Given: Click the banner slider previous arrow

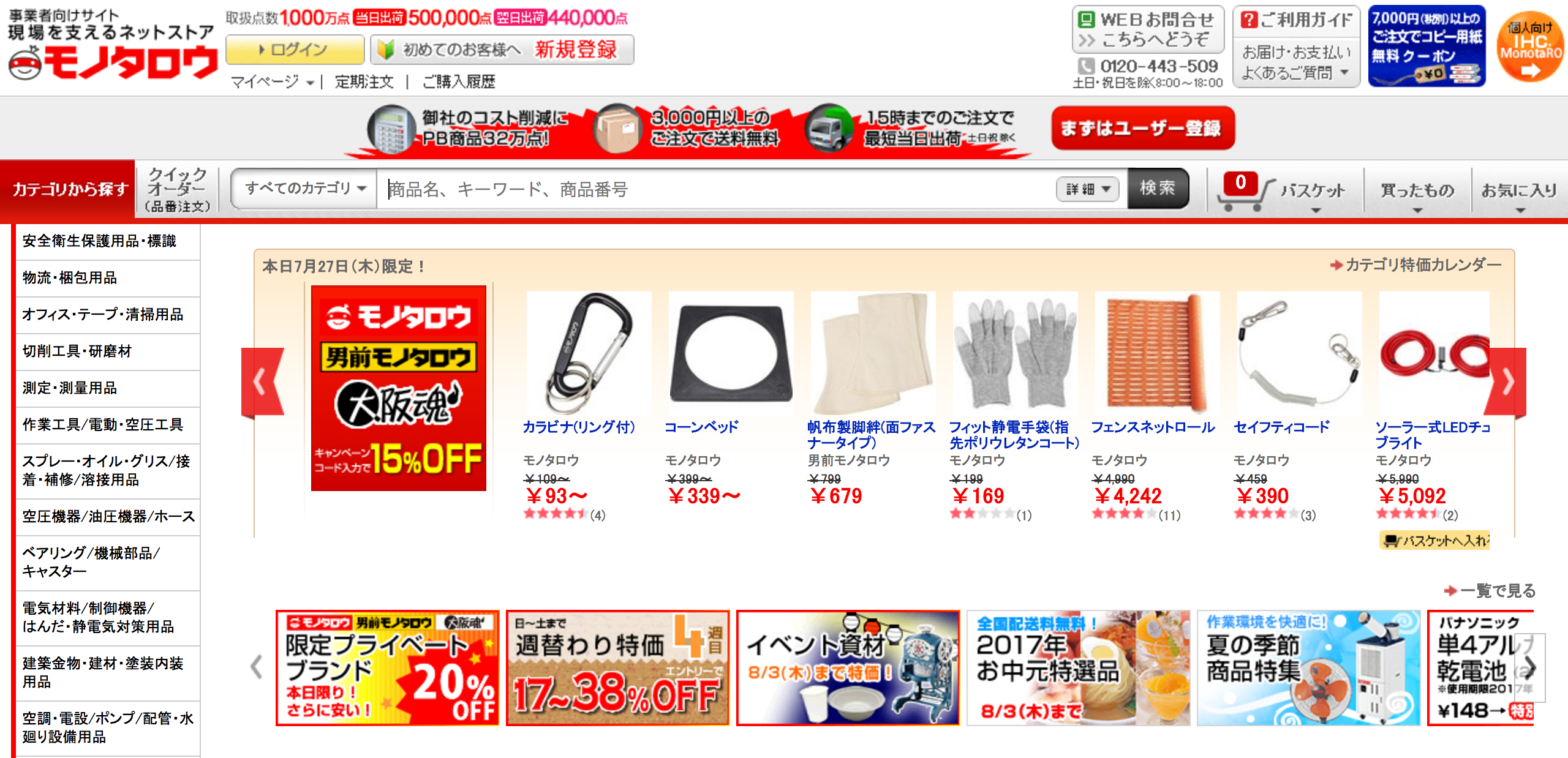Looking at the screenshot, I should (x=257, y=667).
